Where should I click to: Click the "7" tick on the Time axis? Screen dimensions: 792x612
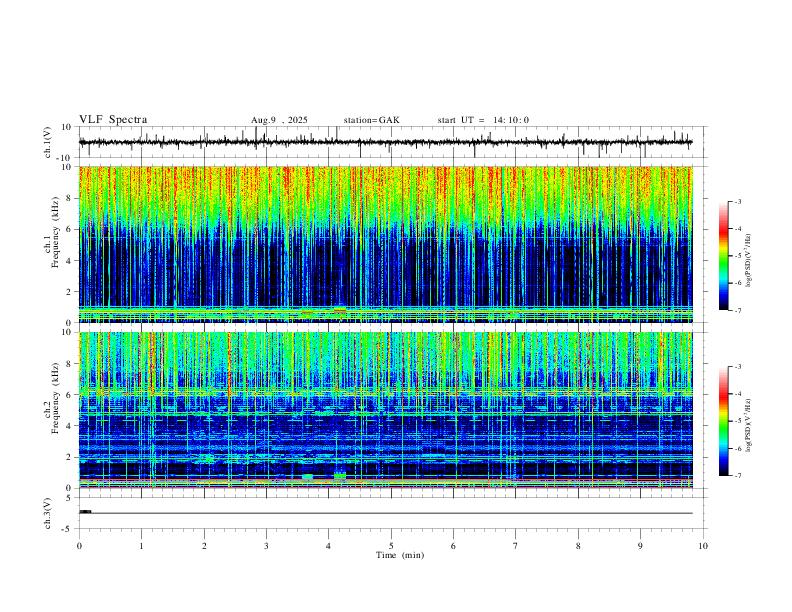coord(516,546)
